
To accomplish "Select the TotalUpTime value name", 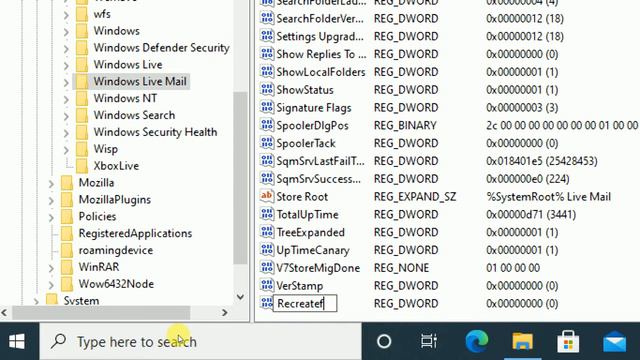I will tap(307, 215).
